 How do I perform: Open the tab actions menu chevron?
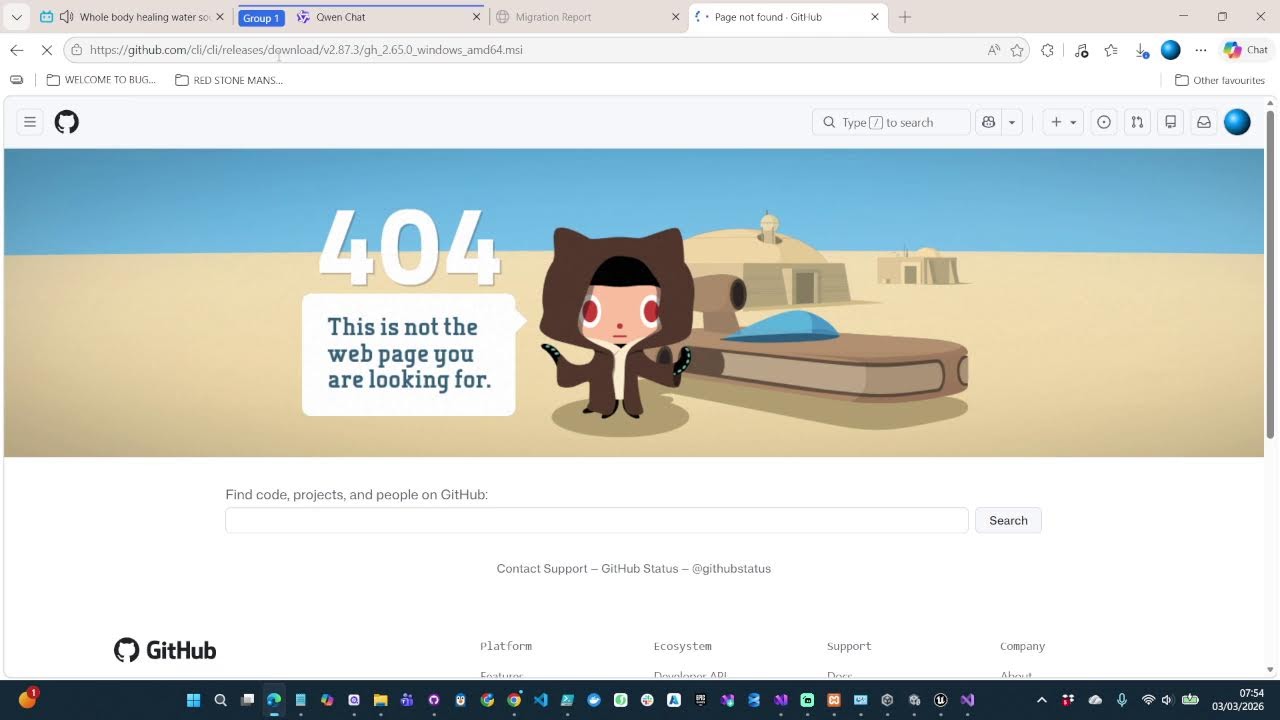16,17
